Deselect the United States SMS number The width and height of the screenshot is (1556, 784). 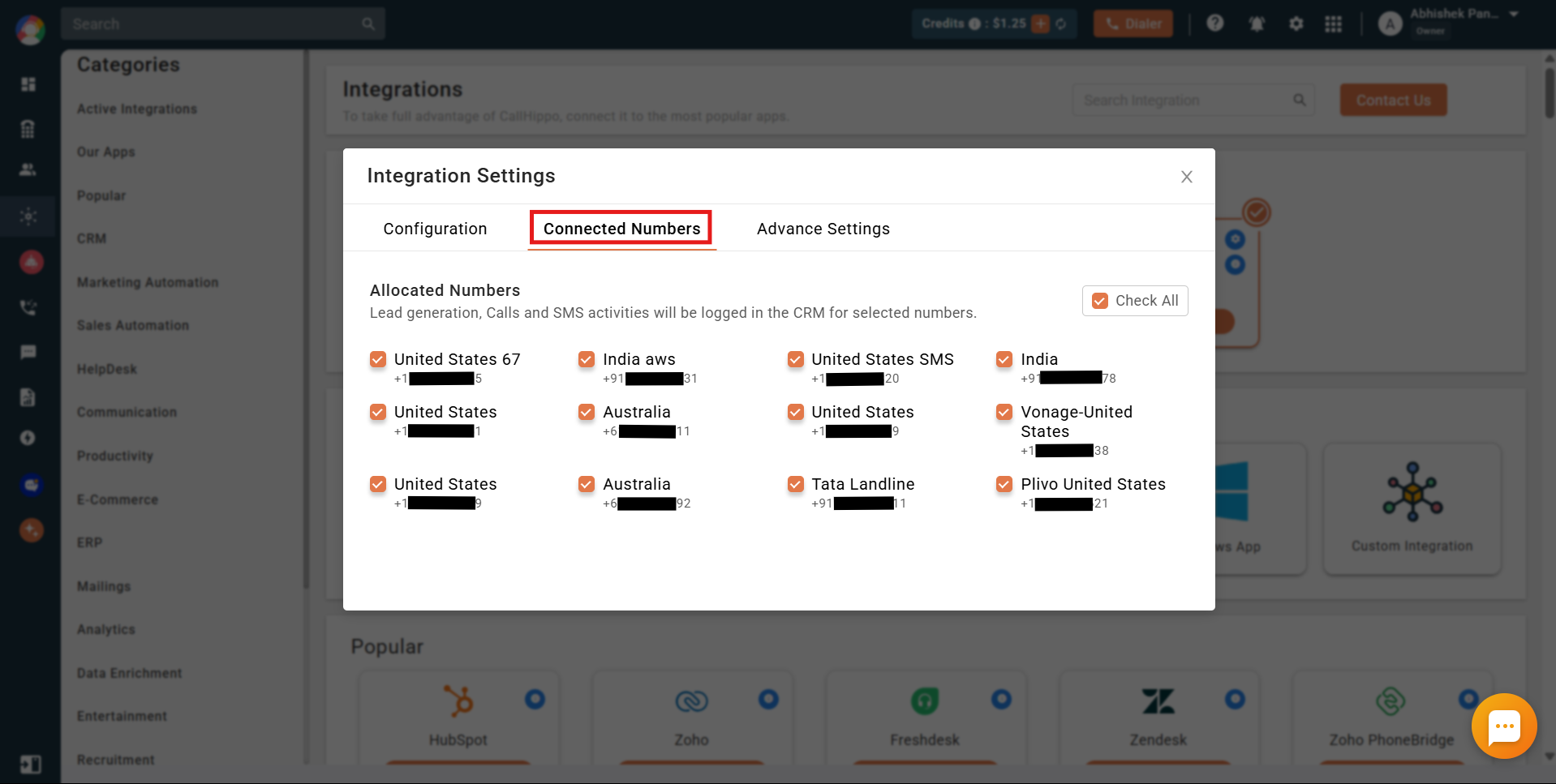point(796,359)
